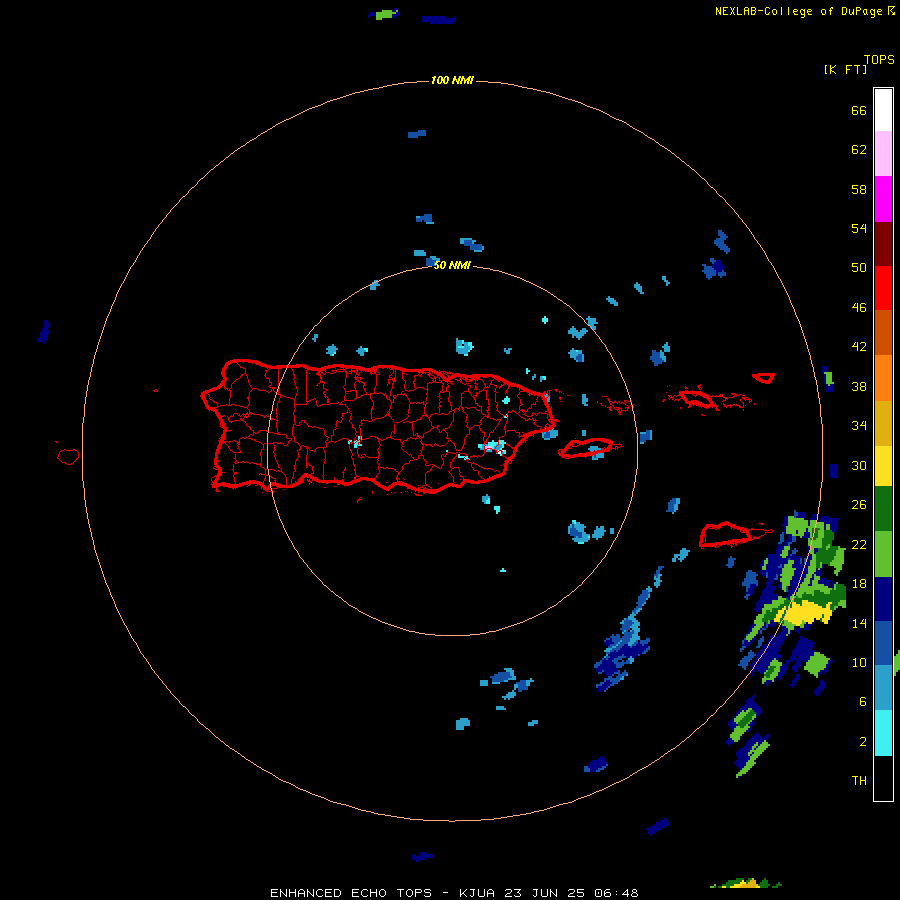Click the legend value "14"
Screen dimensions: 900x900
[859, 623]
